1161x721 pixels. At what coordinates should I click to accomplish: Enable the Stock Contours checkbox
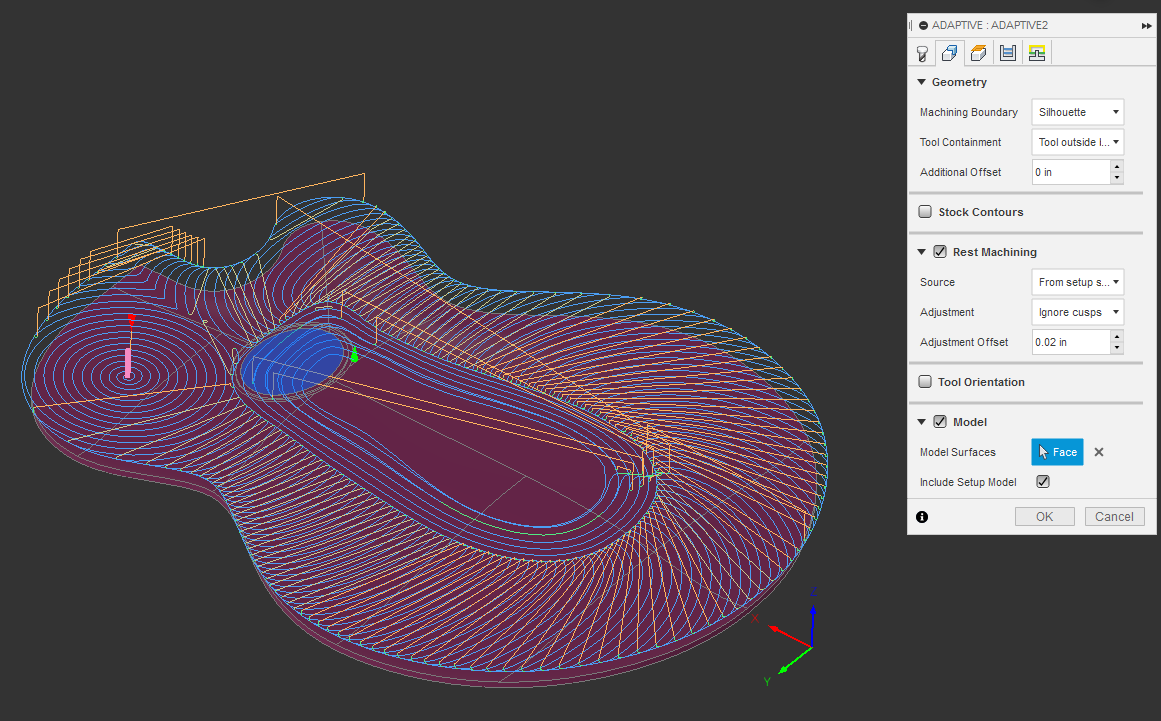click(x=925, y=211)
